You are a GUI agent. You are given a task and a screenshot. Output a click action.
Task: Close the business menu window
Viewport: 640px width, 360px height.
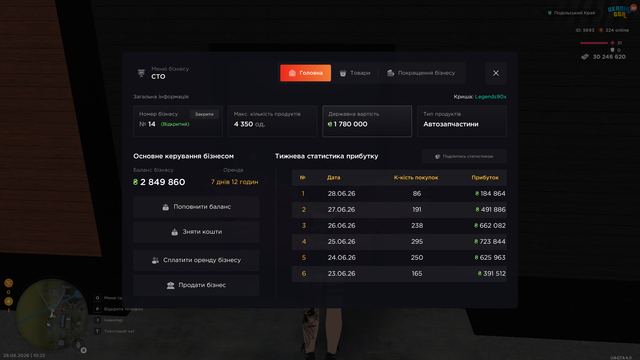[x=496, y=73]
